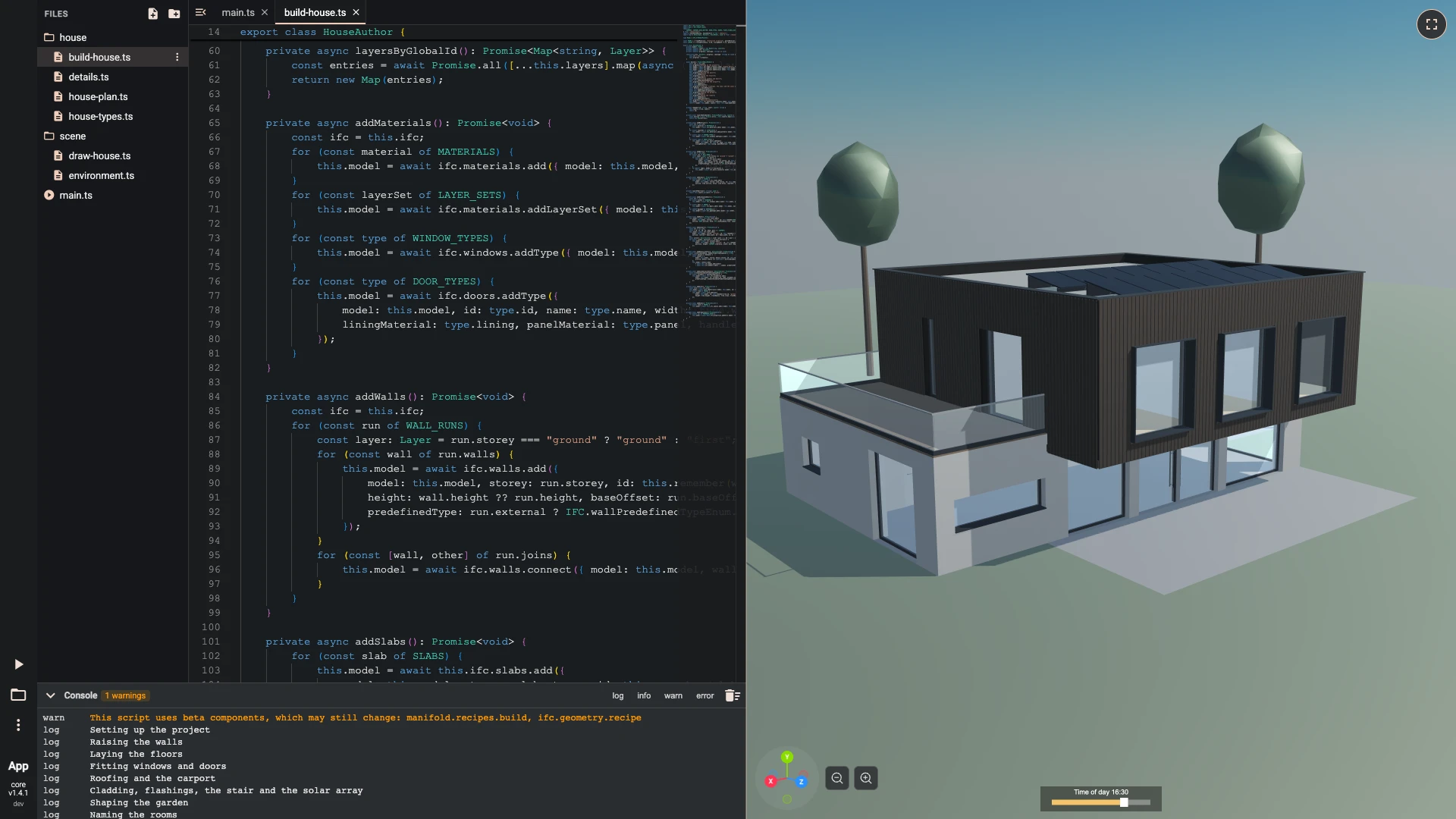Image resolution: width=1456 pixels, height=819 pixels.
Task: Enter fullscreen for the 3D view
Action: point(1431,24)
